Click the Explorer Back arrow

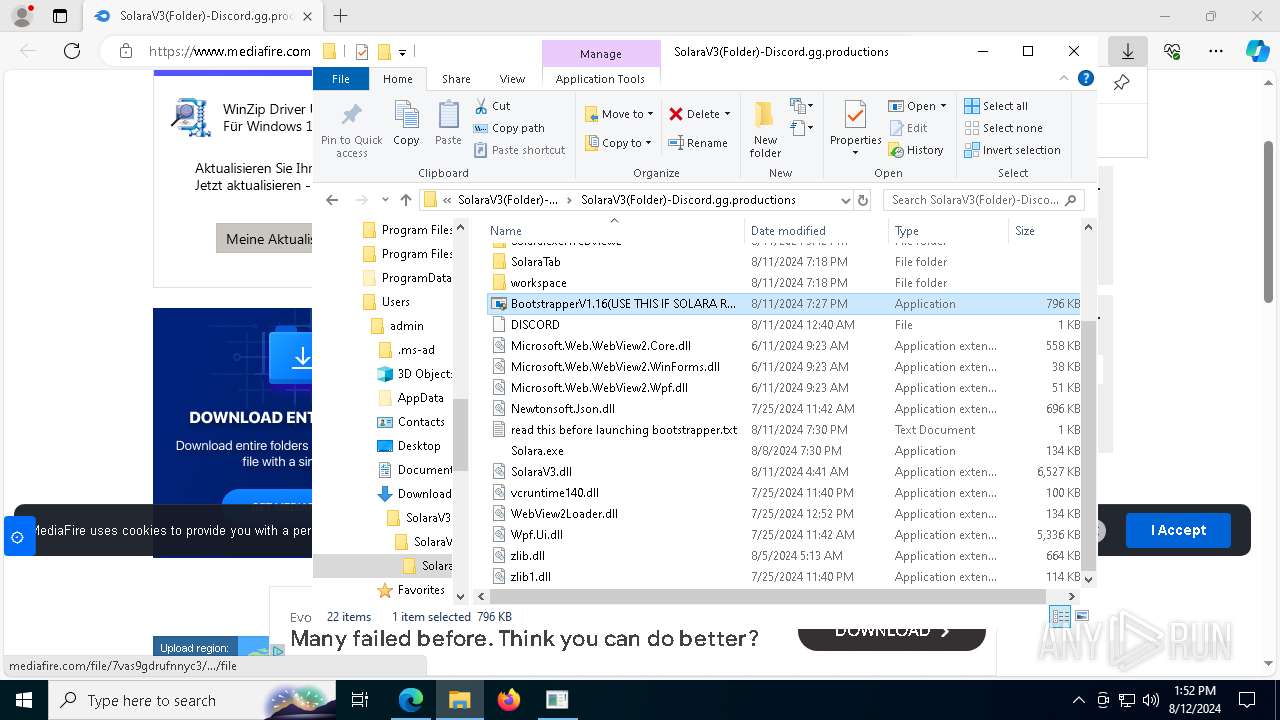(x=332, y=200)
